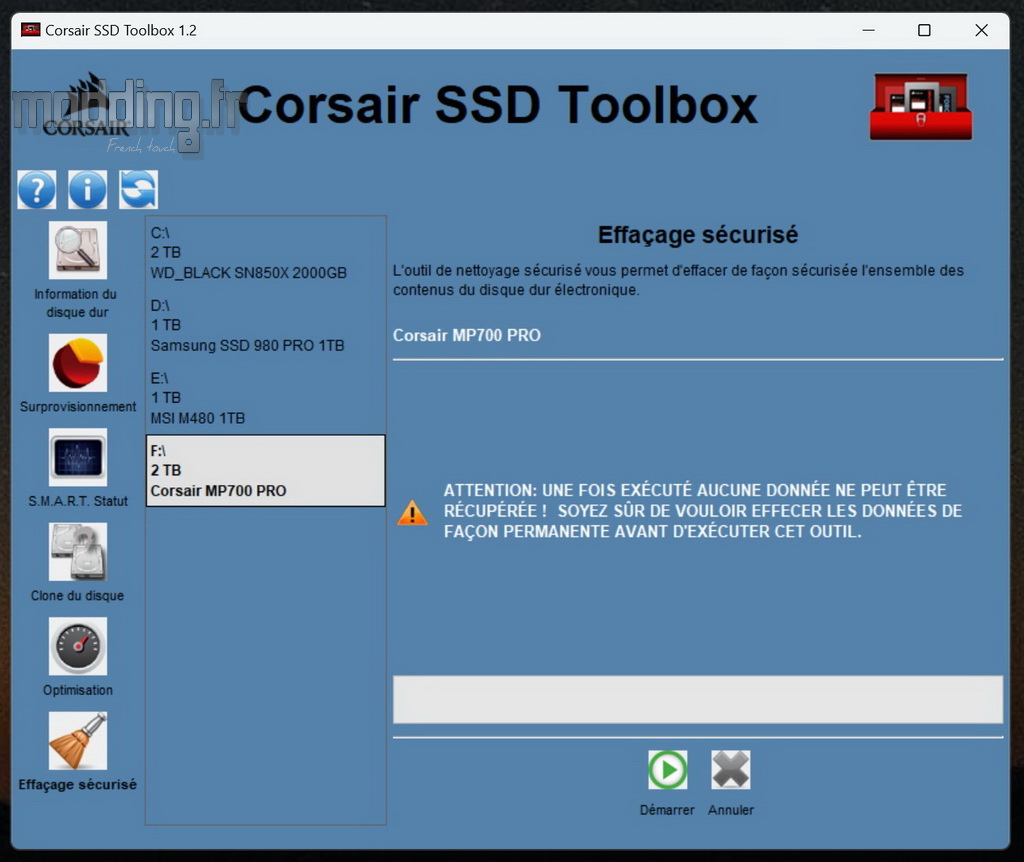Screen dimensions: 1024x862
Task: Select drive D:\ Samsung SSD 980 PRO 1TB
Action: point(265,325)
